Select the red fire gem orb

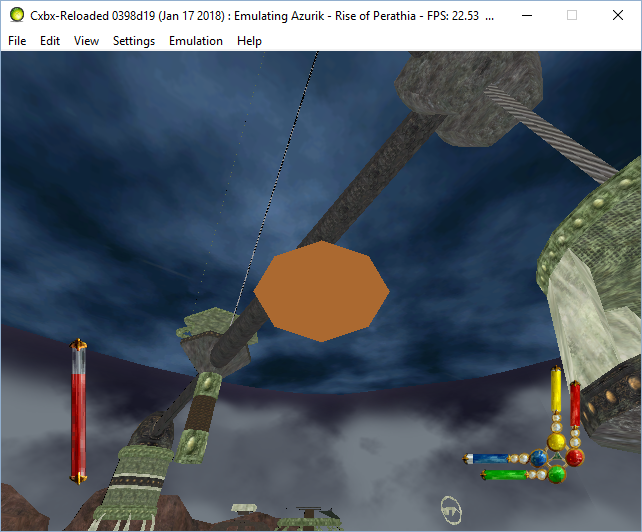pos(574,457)
